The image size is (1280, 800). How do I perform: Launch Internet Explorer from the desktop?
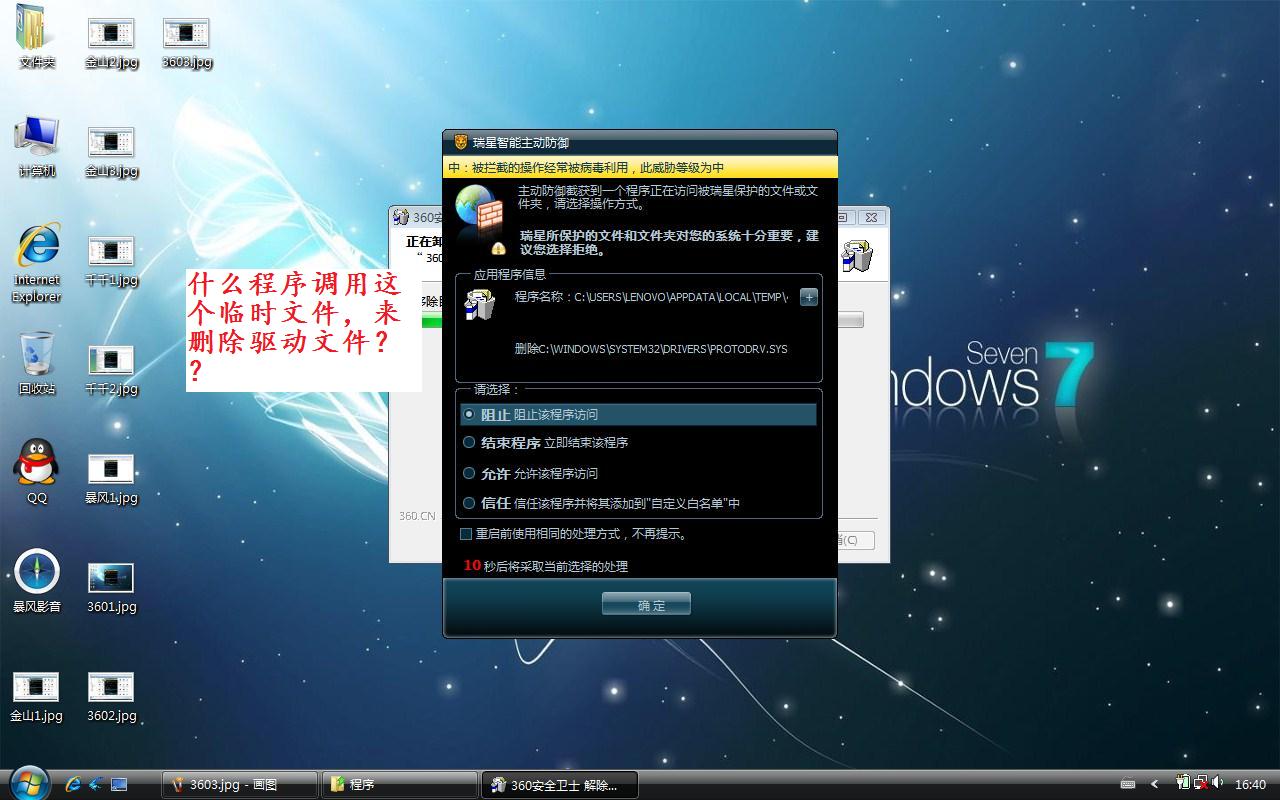pyautogui.click(x=37, y=263)
